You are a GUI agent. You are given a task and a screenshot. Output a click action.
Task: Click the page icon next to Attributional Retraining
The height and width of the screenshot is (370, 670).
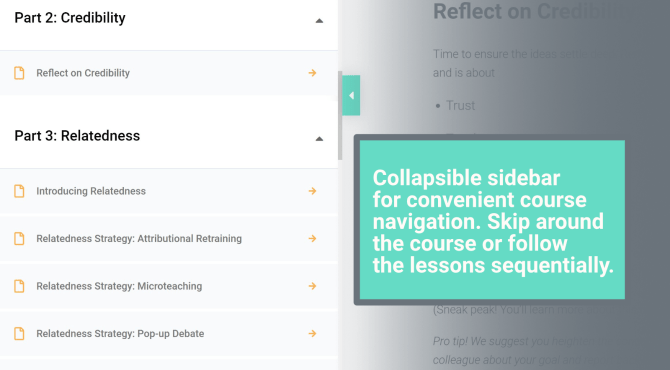[19, 238]
